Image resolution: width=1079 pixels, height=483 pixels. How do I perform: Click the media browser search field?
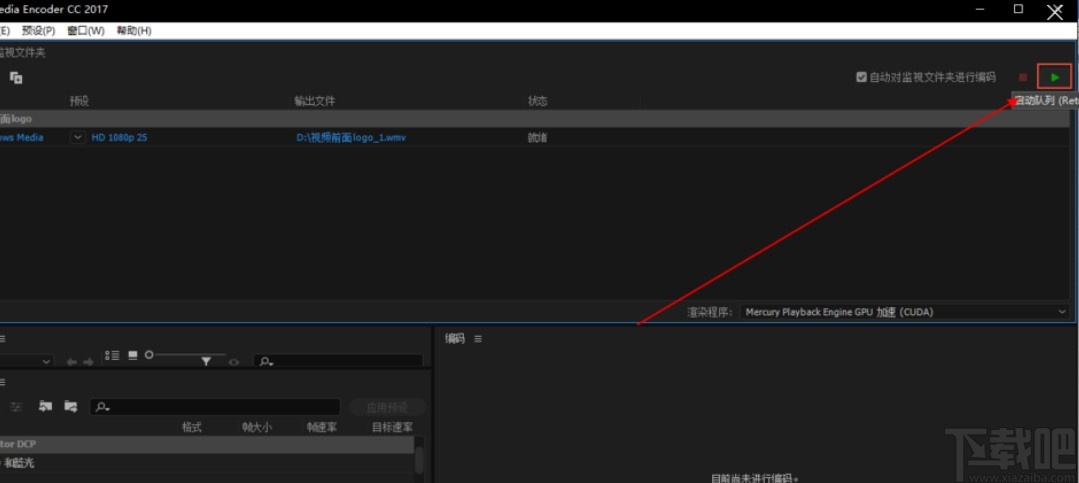tap(338, 361)
